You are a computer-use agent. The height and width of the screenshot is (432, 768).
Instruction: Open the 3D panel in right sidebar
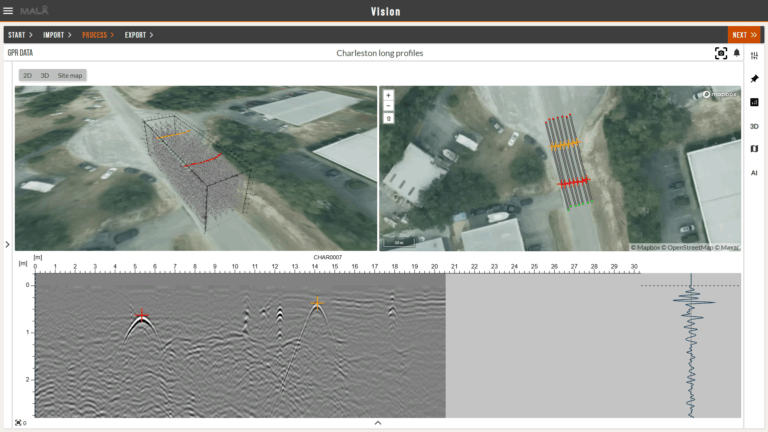click(754, 126)
